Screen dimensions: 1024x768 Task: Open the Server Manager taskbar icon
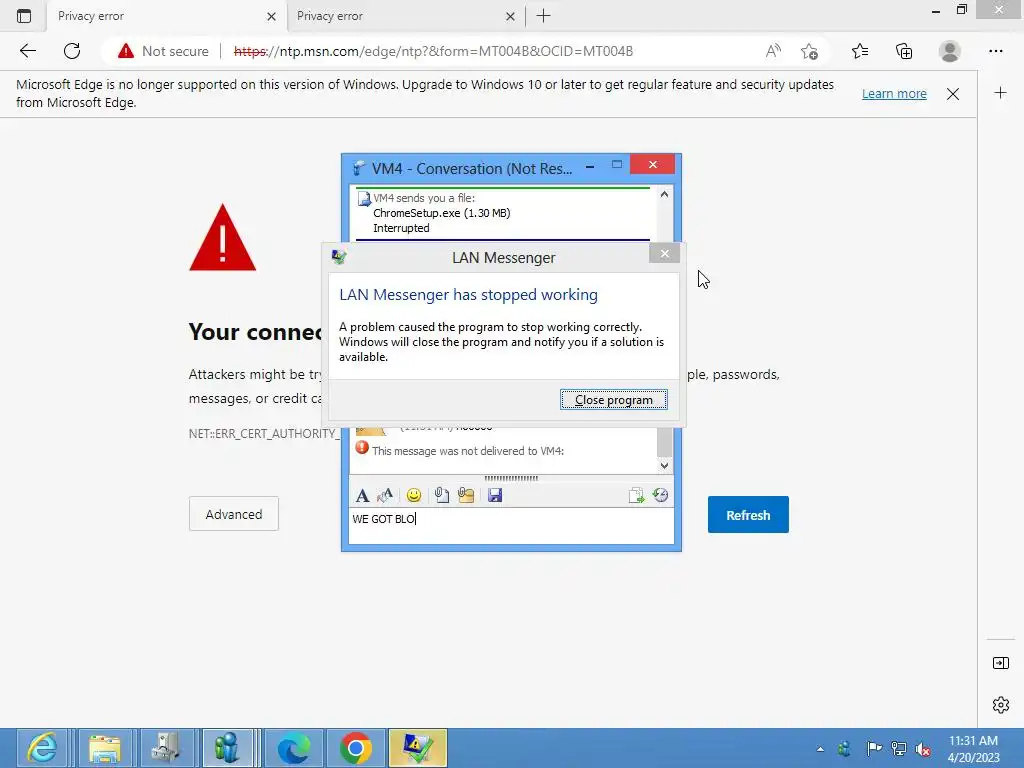[x=167, y=748]
